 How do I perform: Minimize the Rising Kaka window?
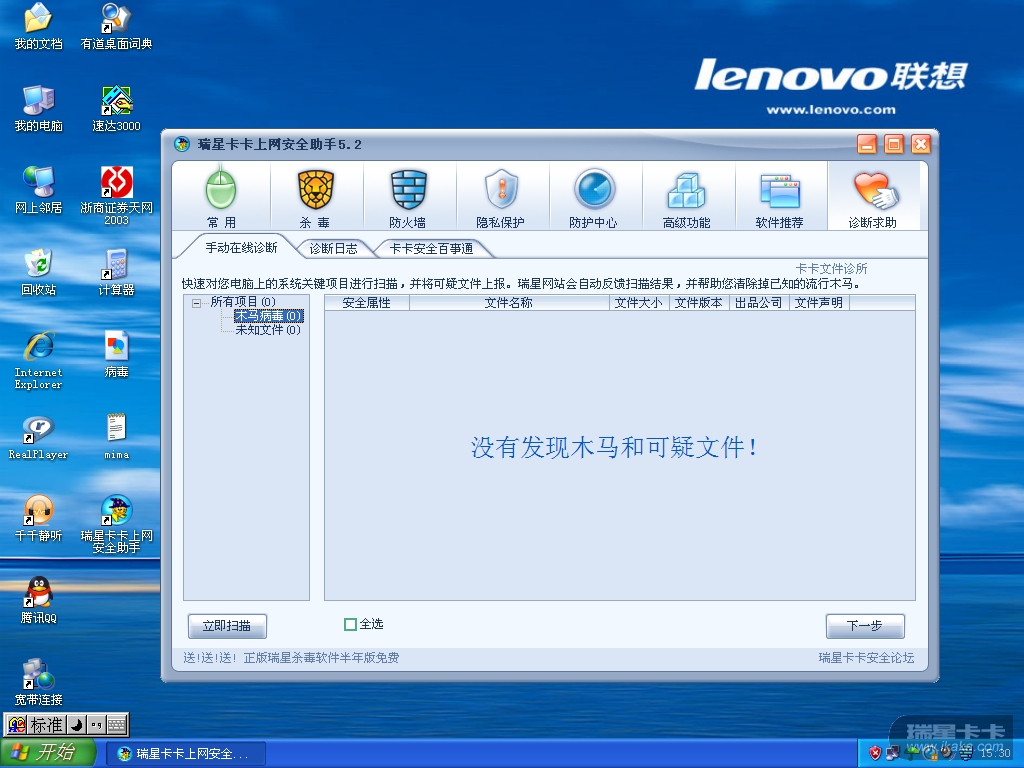pyautogui.click(x=867, y=144)
